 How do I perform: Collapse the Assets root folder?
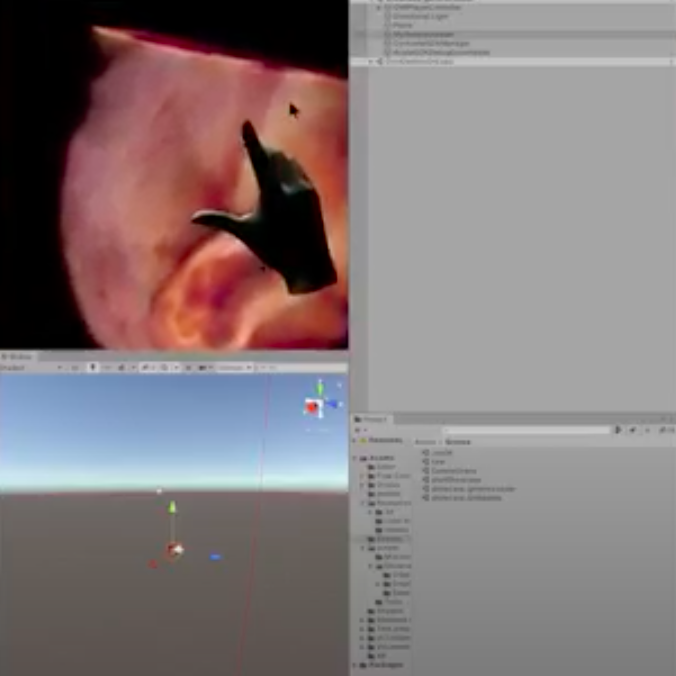(356, 458)
